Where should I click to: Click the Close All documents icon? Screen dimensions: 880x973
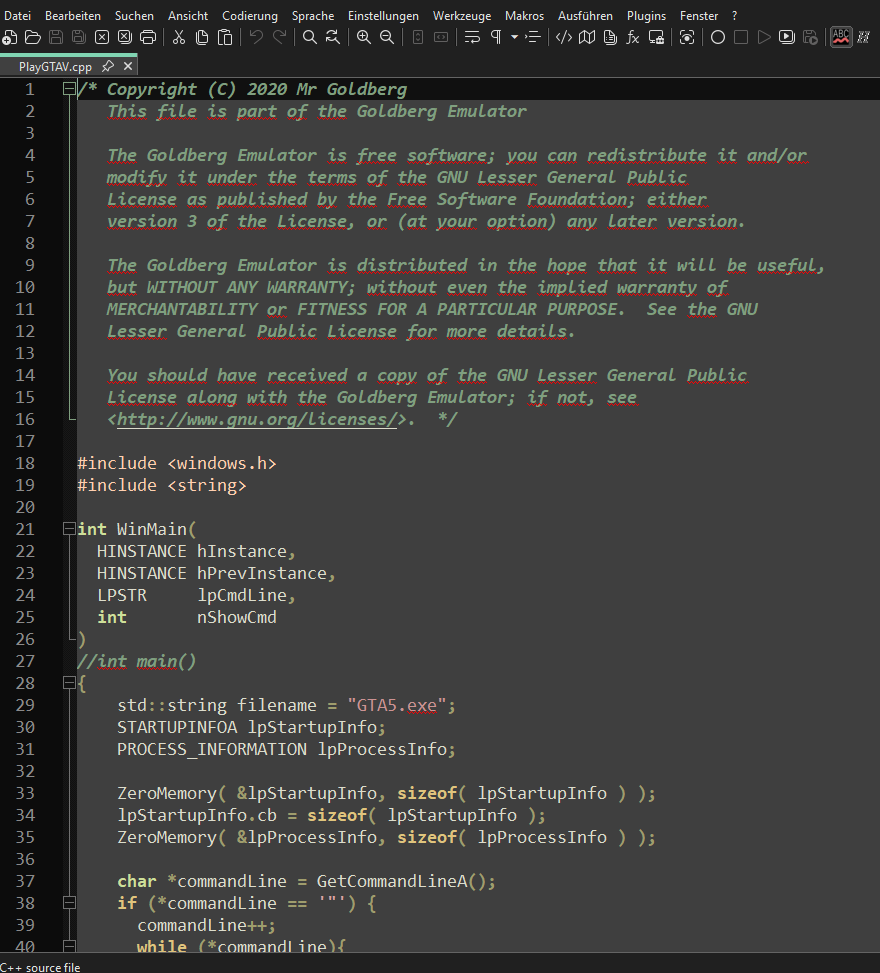point(125,38)
